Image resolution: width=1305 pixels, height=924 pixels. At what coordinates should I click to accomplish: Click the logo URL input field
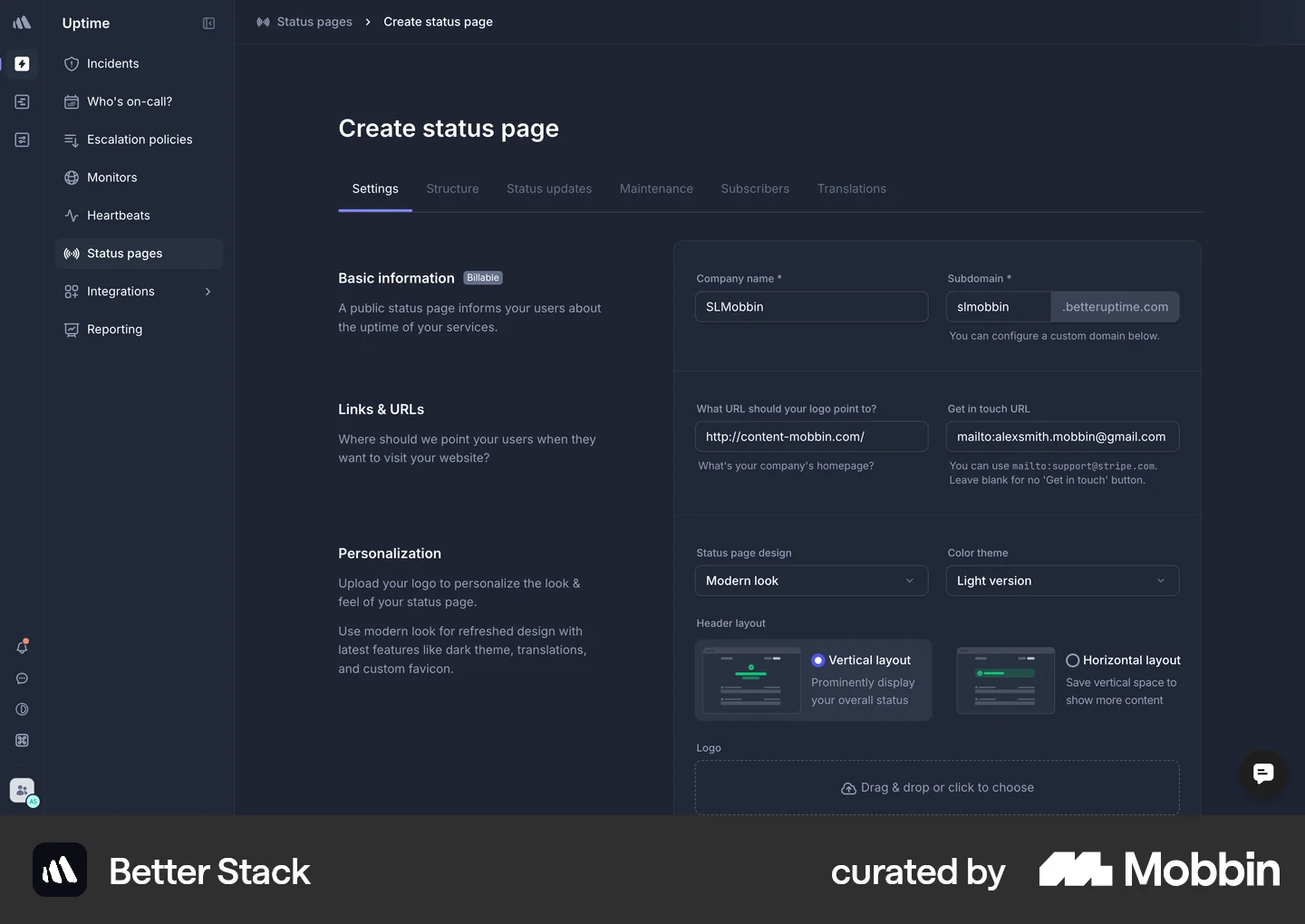click(811, 437)
